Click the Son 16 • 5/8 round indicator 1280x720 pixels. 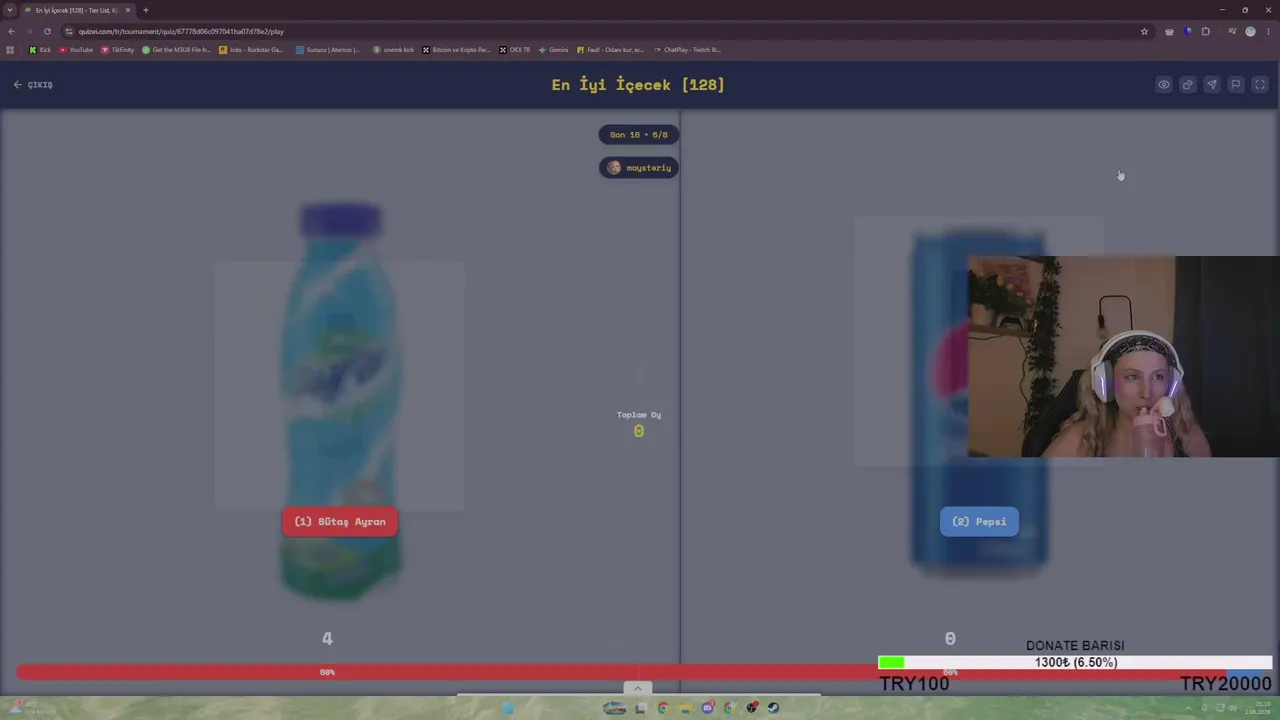(639, 135)
